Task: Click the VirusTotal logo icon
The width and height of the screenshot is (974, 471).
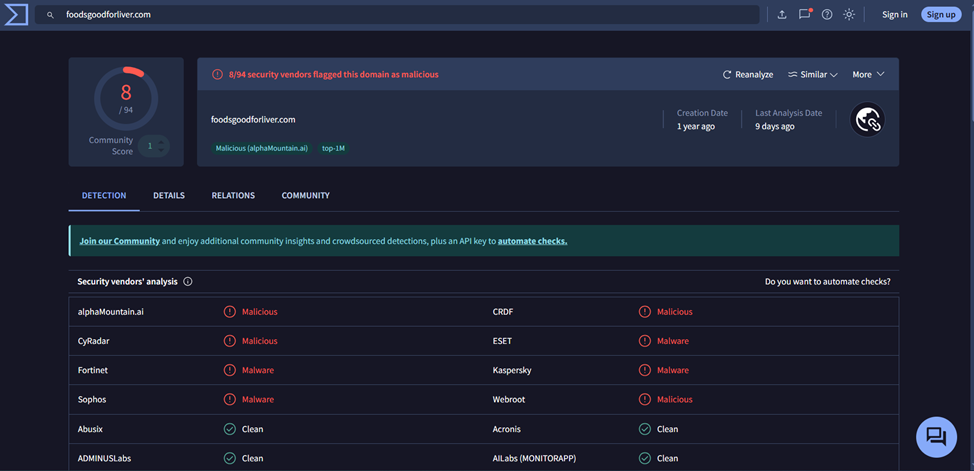Action: 16,15
